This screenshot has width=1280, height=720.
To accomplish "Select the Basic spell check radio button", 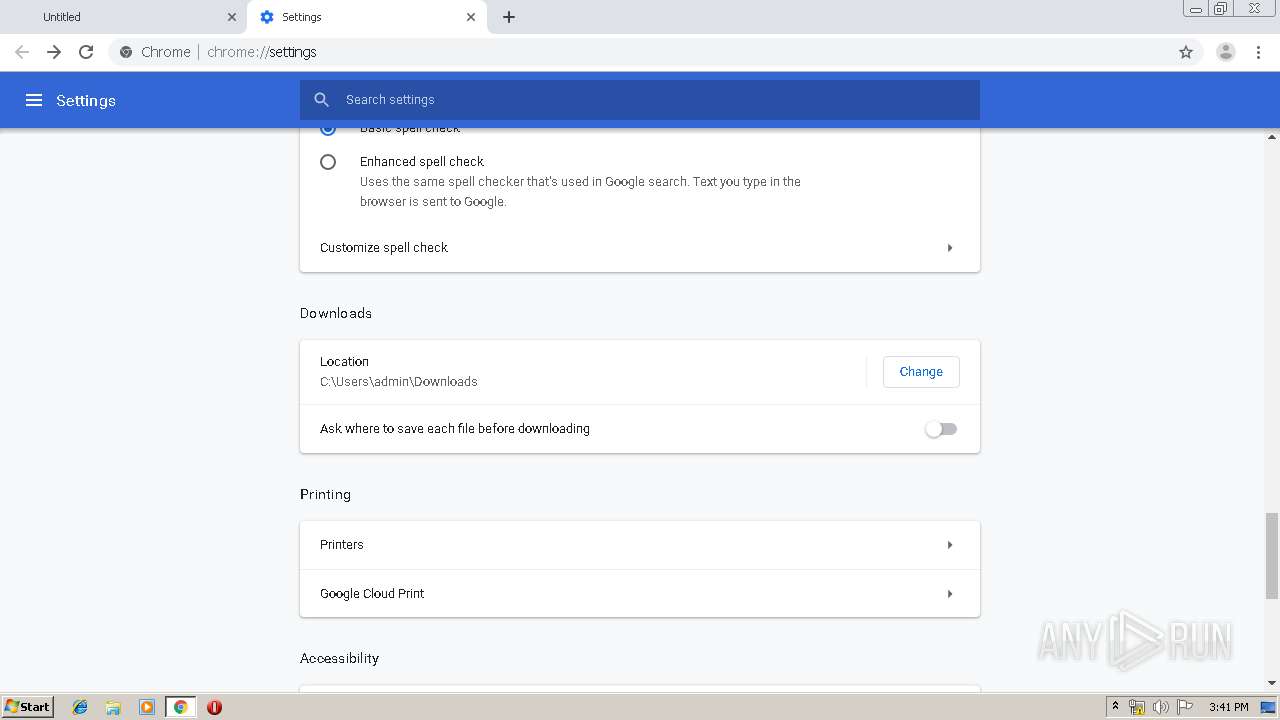I will [x=328, y=129].
